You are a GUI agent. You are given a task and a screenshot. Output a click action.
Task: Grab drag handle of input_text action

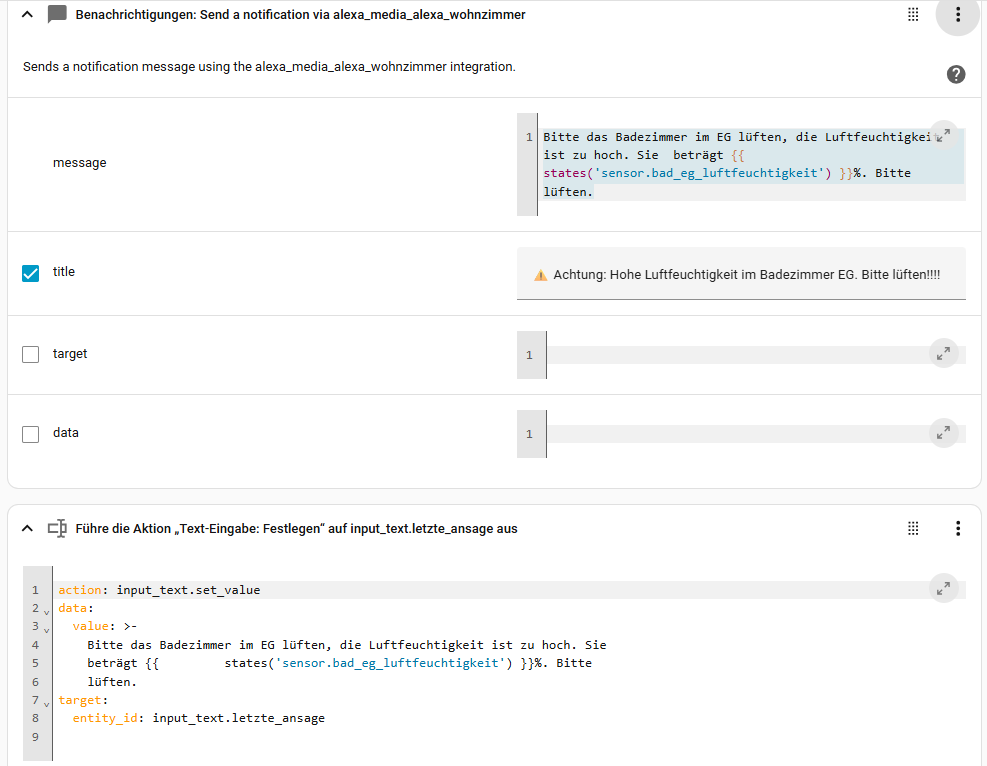[912, 528]
